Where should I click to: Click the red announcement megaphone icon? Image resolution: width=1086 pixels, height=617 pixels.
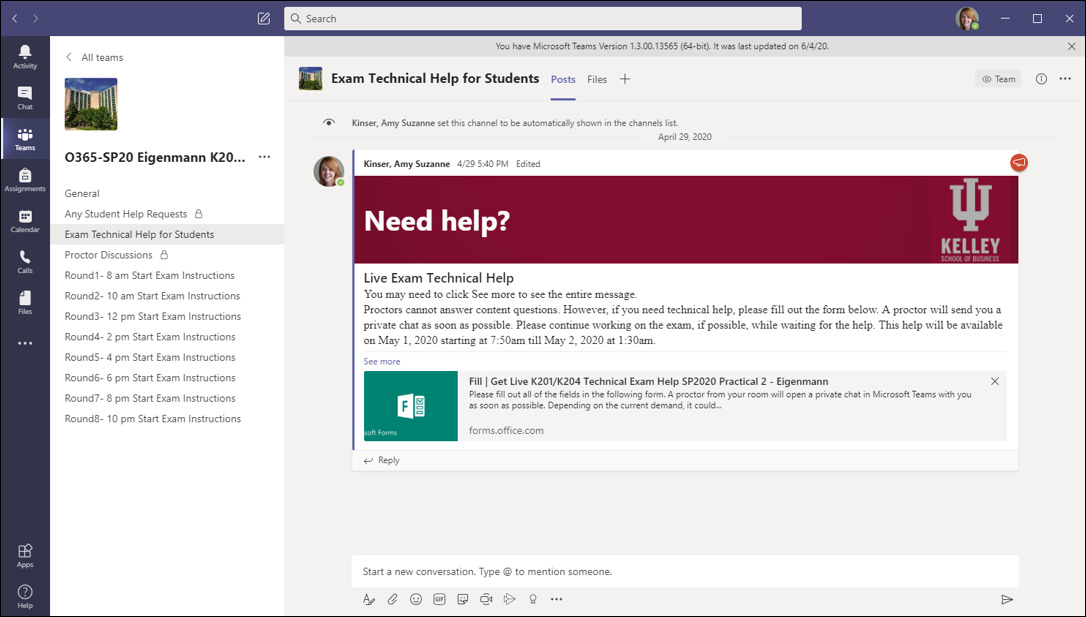(1019, 163)
